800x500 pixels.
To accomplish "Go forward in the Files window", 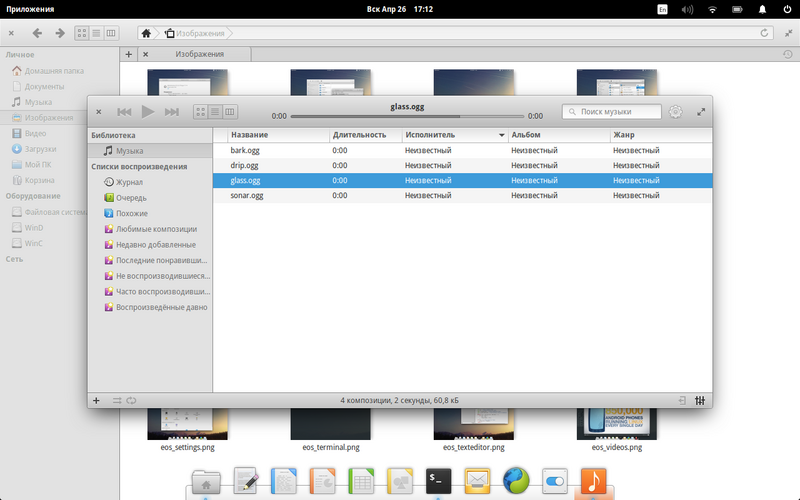I will coord(60,33).
